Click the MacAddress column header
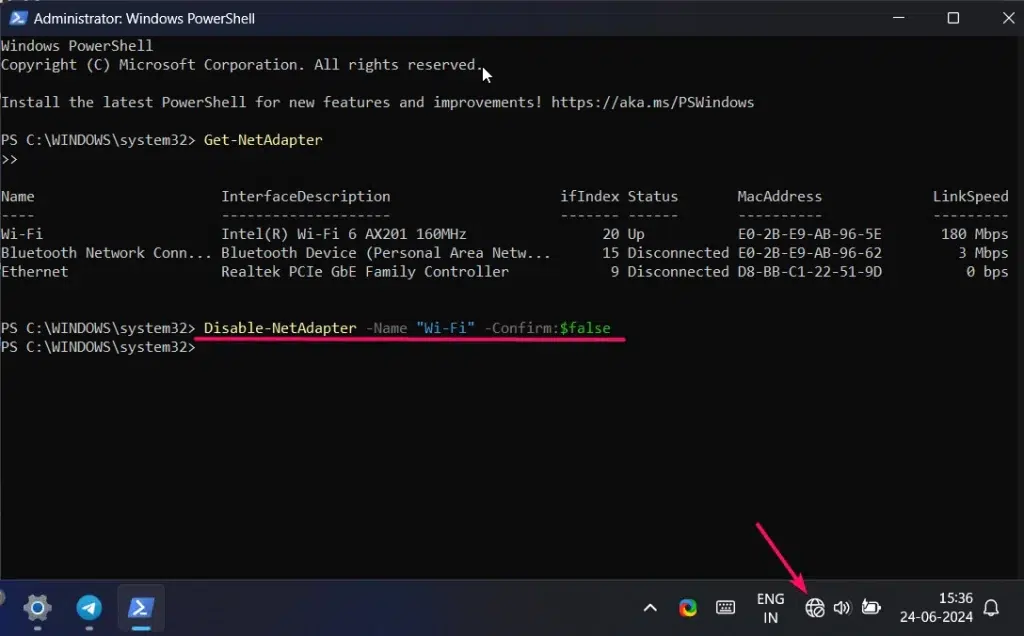1024x636 pixels. (779, 197)
